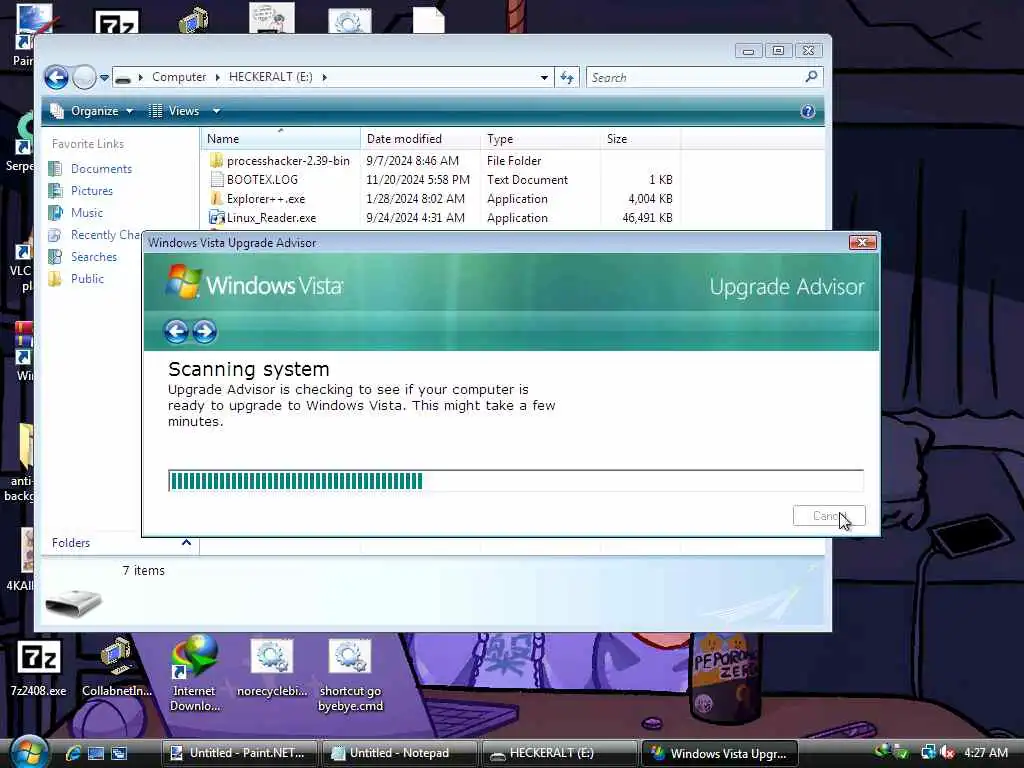
Task: Open the address bar history dropdown
Action: click(x=544, y=78)
